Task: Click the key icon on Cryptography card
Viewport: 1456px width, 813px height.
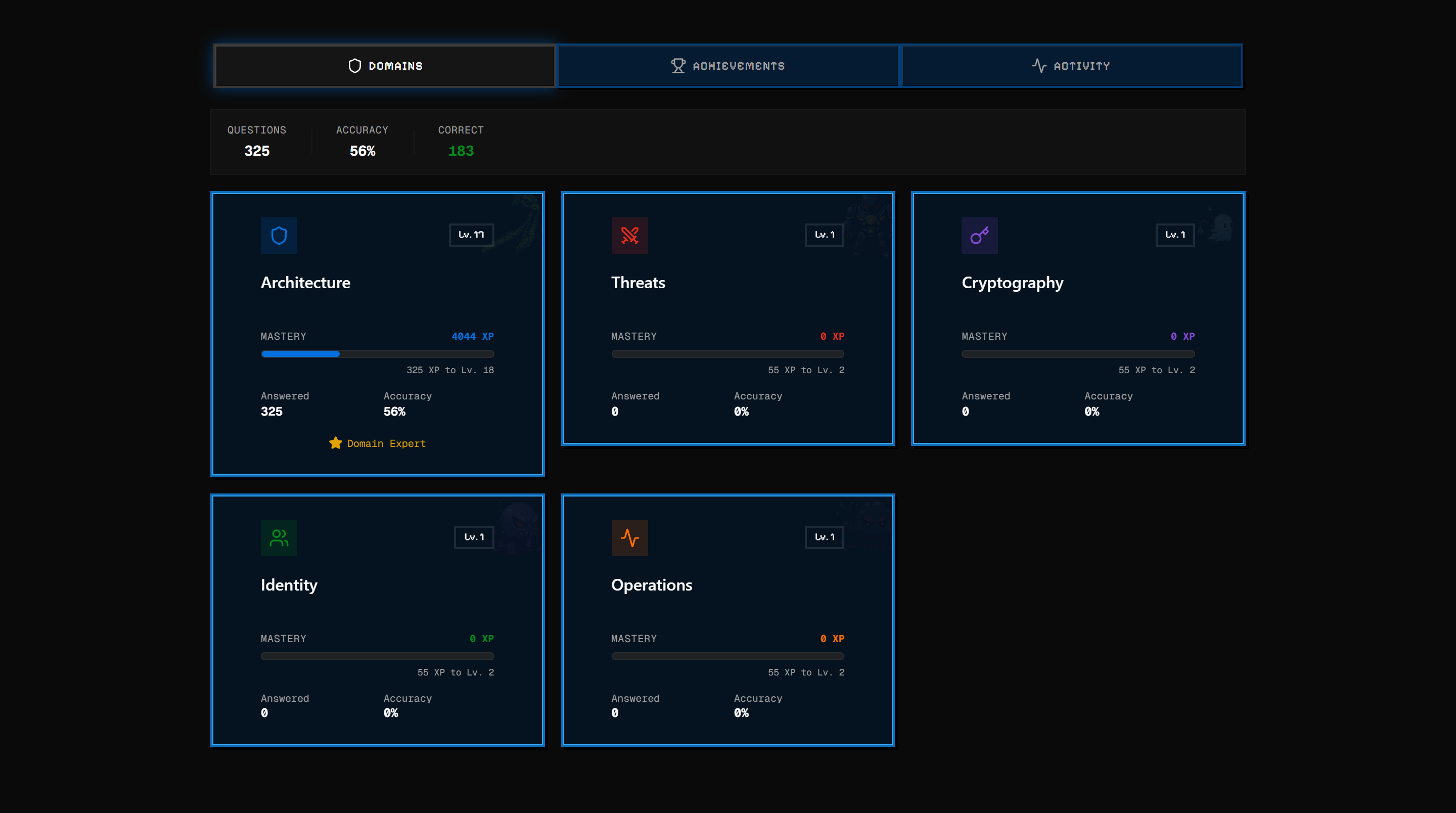Action: 980,235
